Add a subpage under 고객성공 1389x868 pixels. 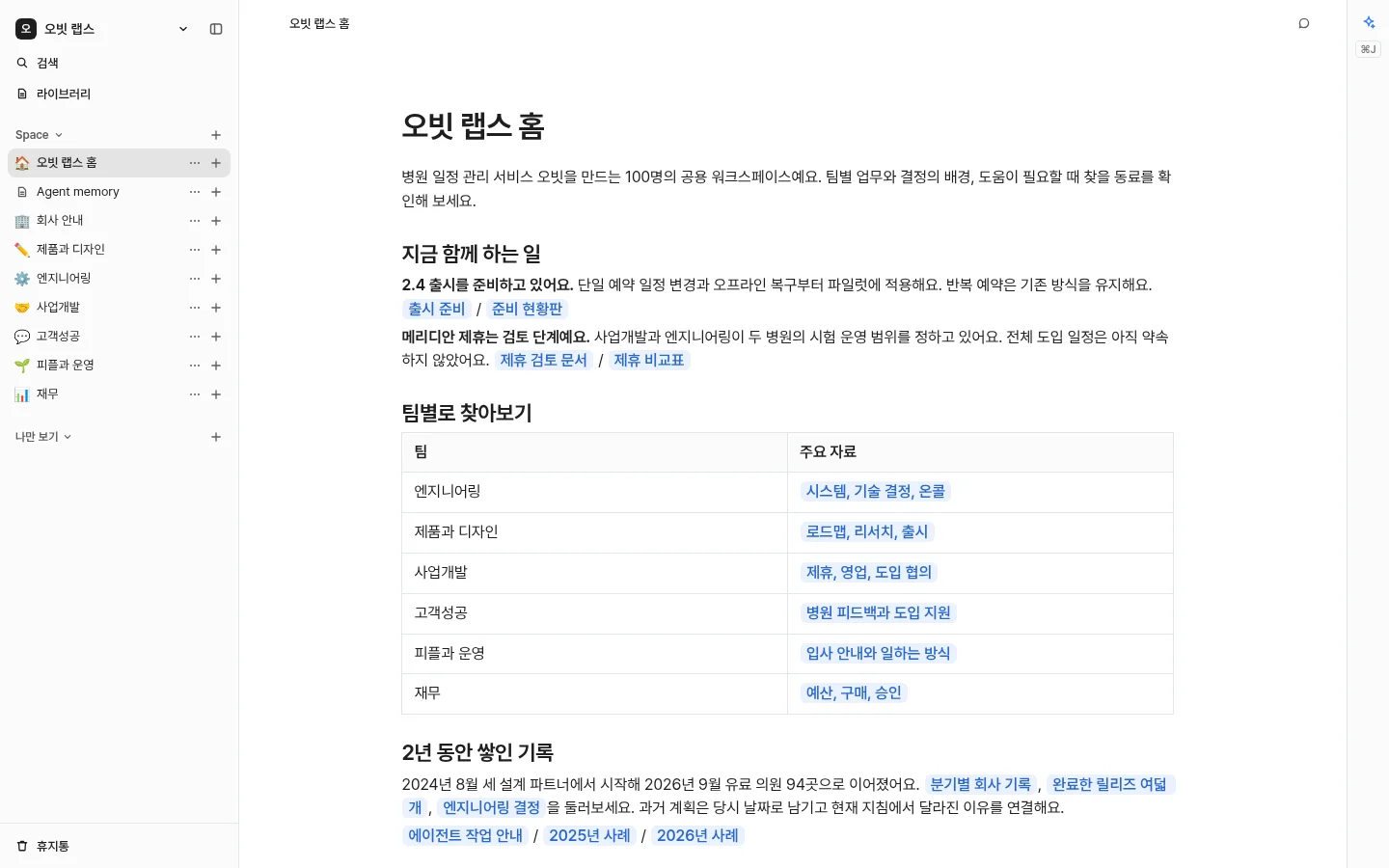click(216, 337)
